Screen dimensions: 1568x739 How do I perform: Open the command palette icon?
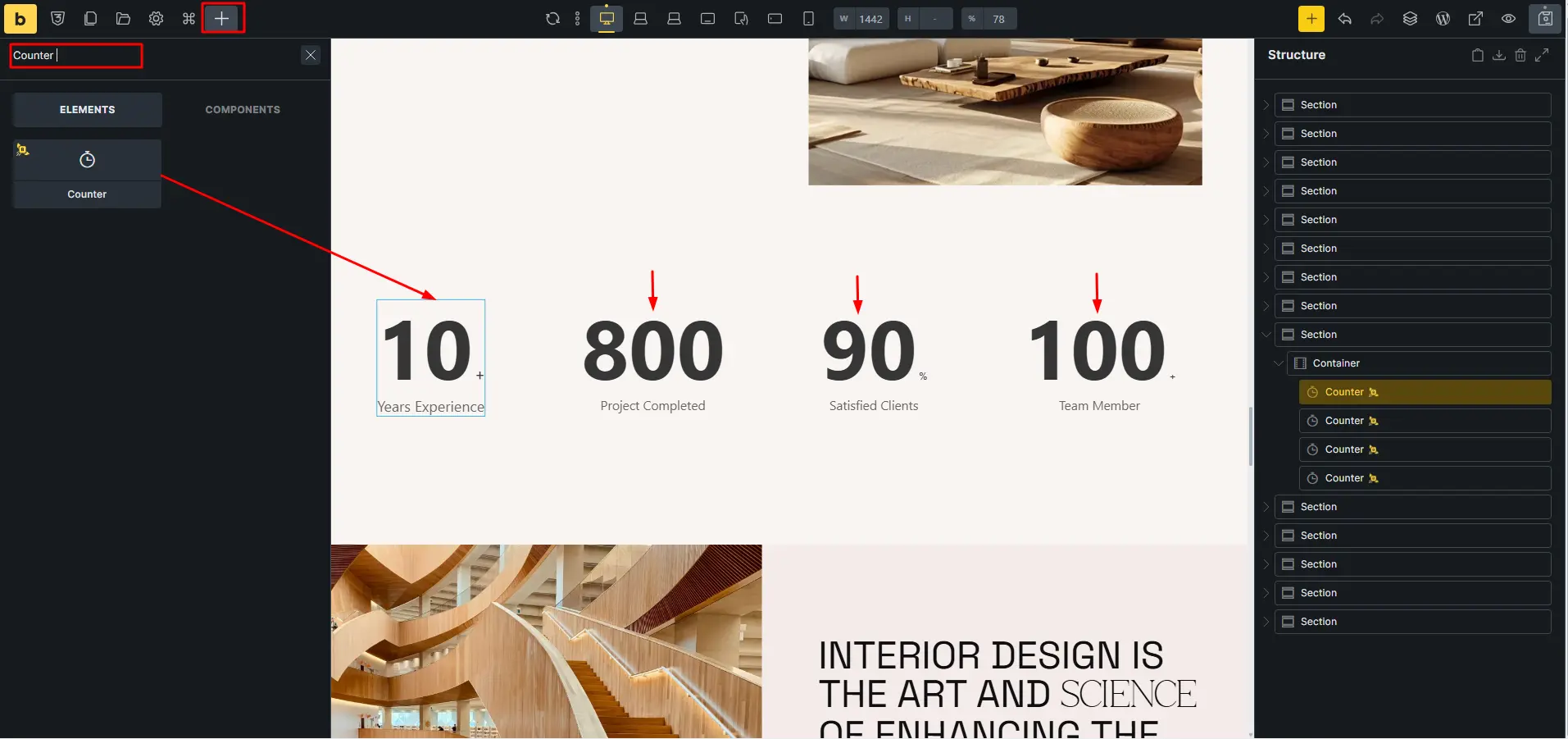coord(189,18)
